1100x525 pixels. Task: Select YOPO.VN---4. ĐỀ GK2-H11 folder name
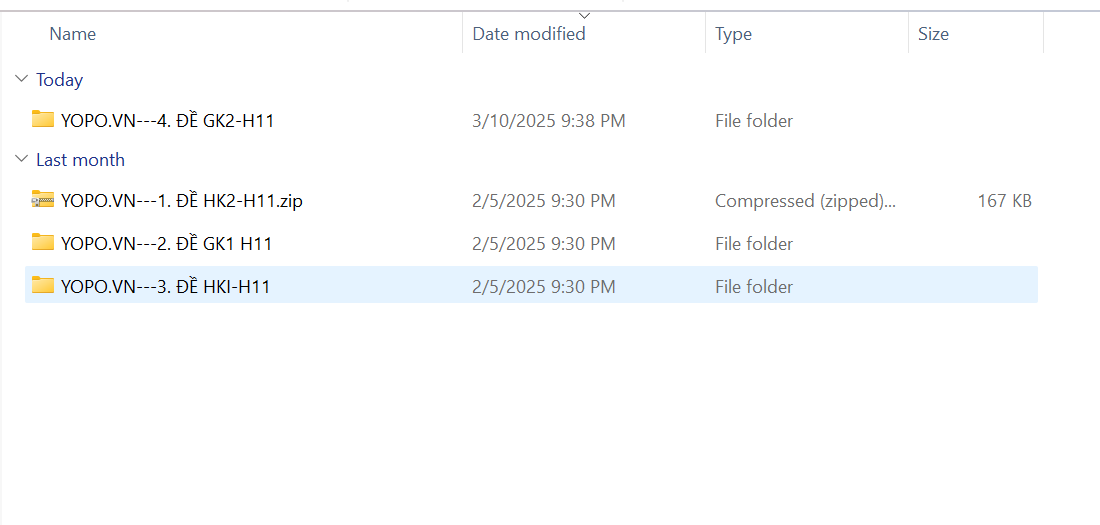167,121
